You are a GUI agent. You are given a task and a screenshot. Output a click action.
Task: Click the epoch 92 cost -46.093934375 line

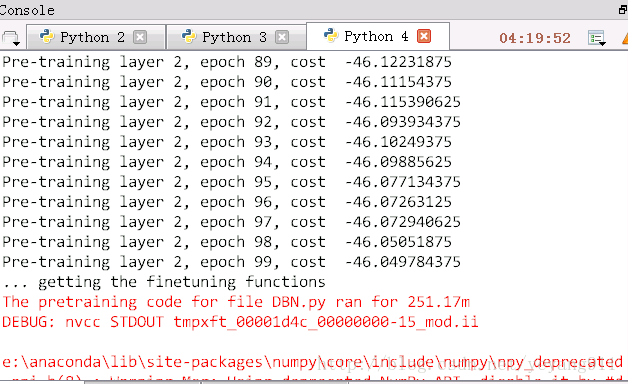coord(231,122)
